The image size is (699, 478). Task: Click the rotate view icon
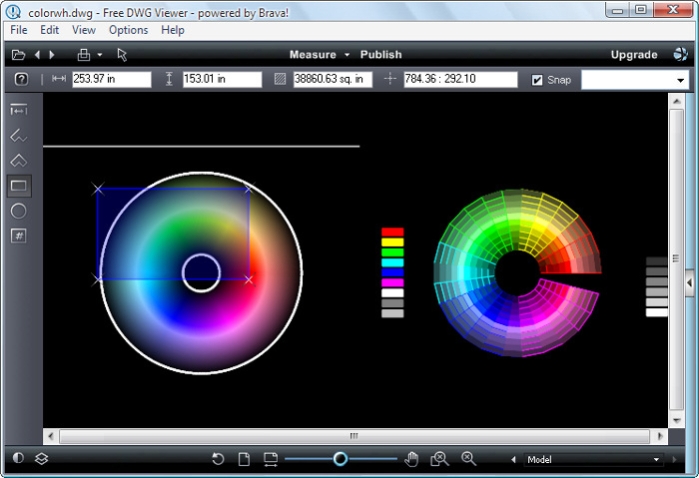(x=218, y=459)
